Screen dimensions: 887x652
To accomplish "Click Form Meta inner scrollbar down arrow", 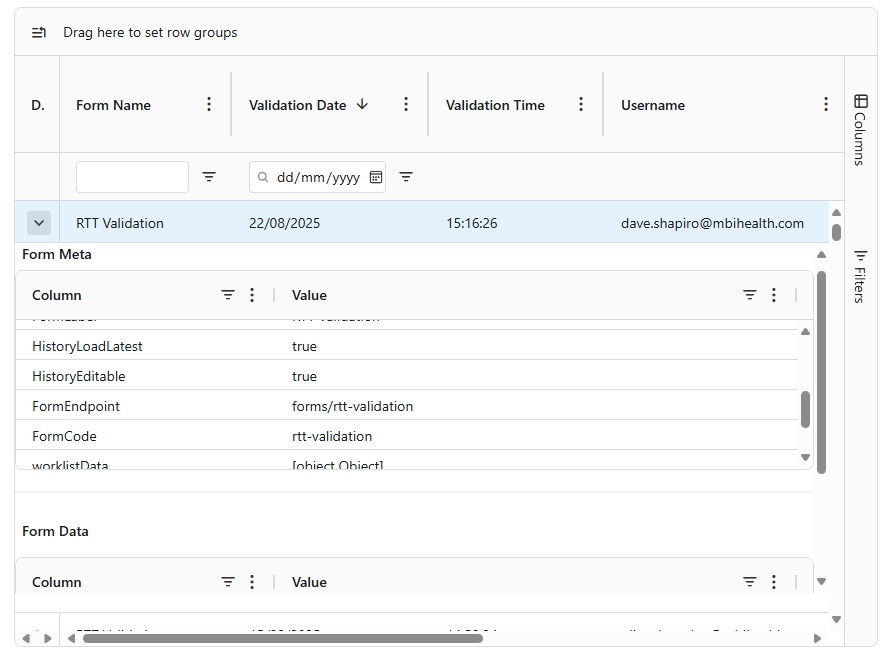I will point(806,457).
